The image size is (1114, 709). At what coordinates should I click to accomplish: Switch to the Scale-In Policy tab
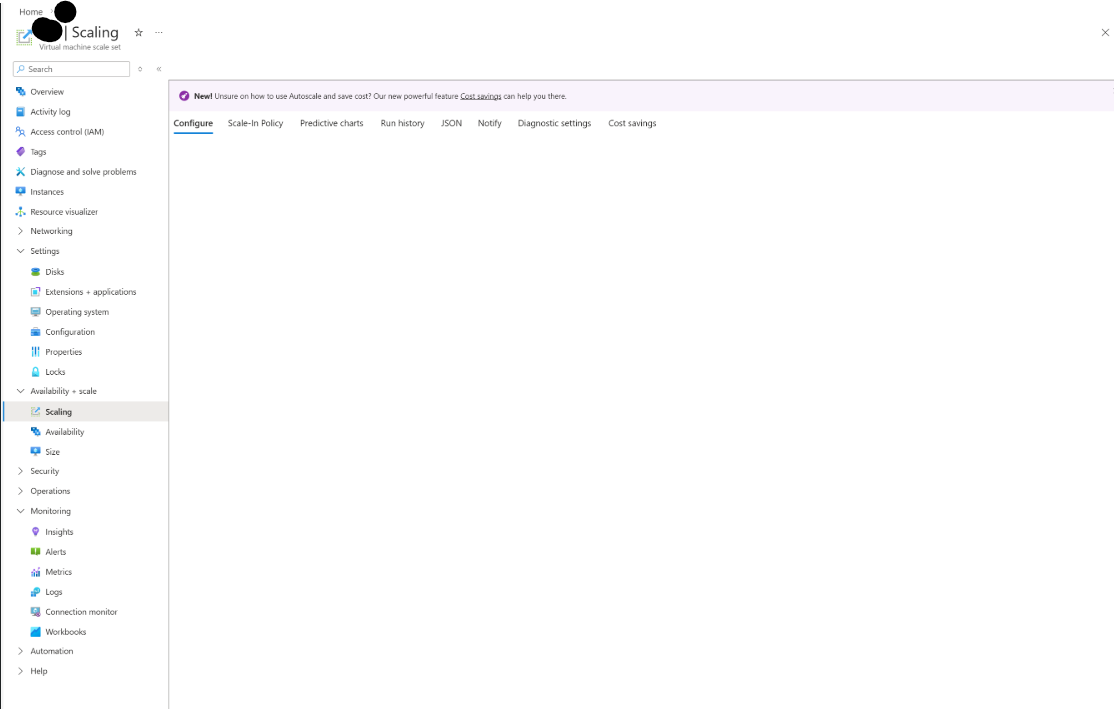[255, 122]
